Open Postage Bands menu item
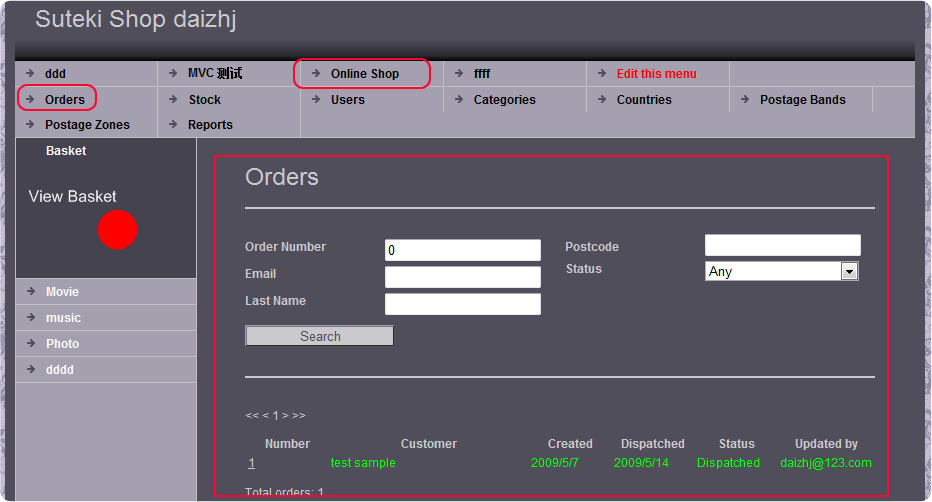The image size is (932, 502). pos(802,99)
